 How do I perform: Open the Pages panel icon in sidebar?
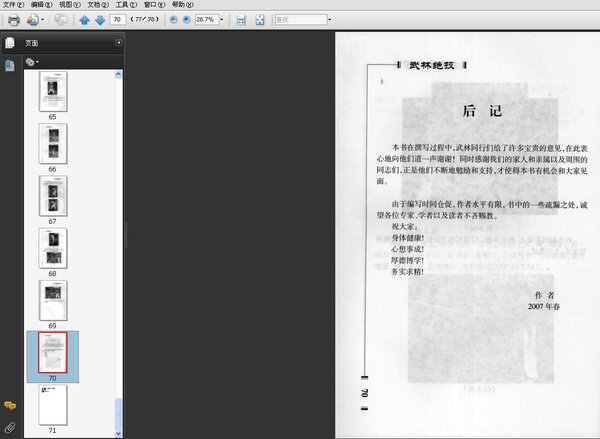[10, 42]
